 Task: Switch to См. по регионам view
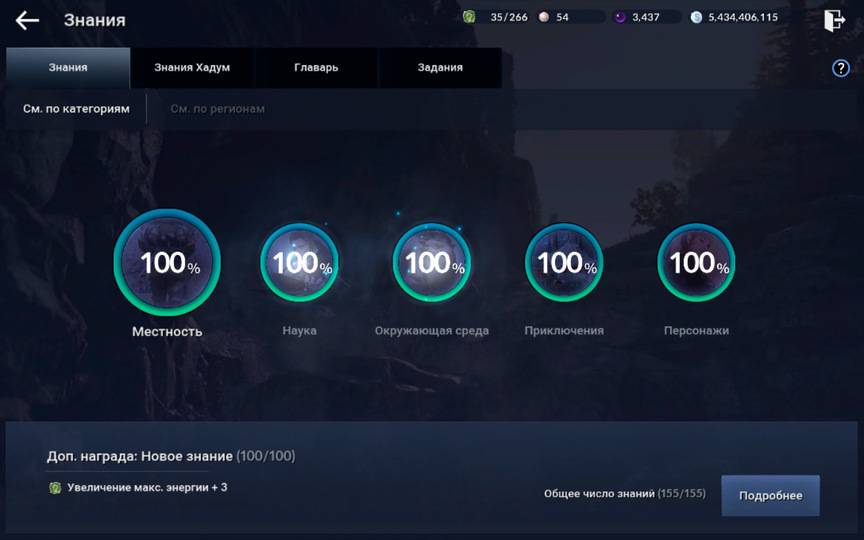click(x=217, y=108)
